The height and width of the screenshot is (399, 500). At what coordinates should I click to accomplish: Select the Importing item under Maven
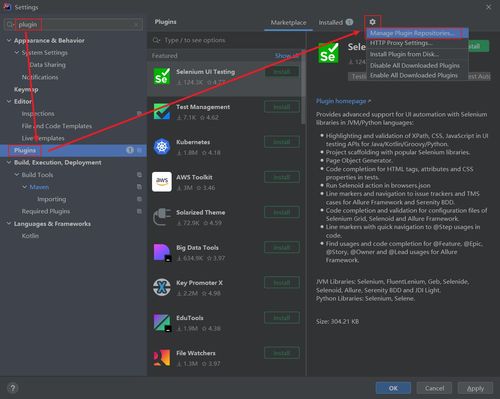[x=52, y=199]
